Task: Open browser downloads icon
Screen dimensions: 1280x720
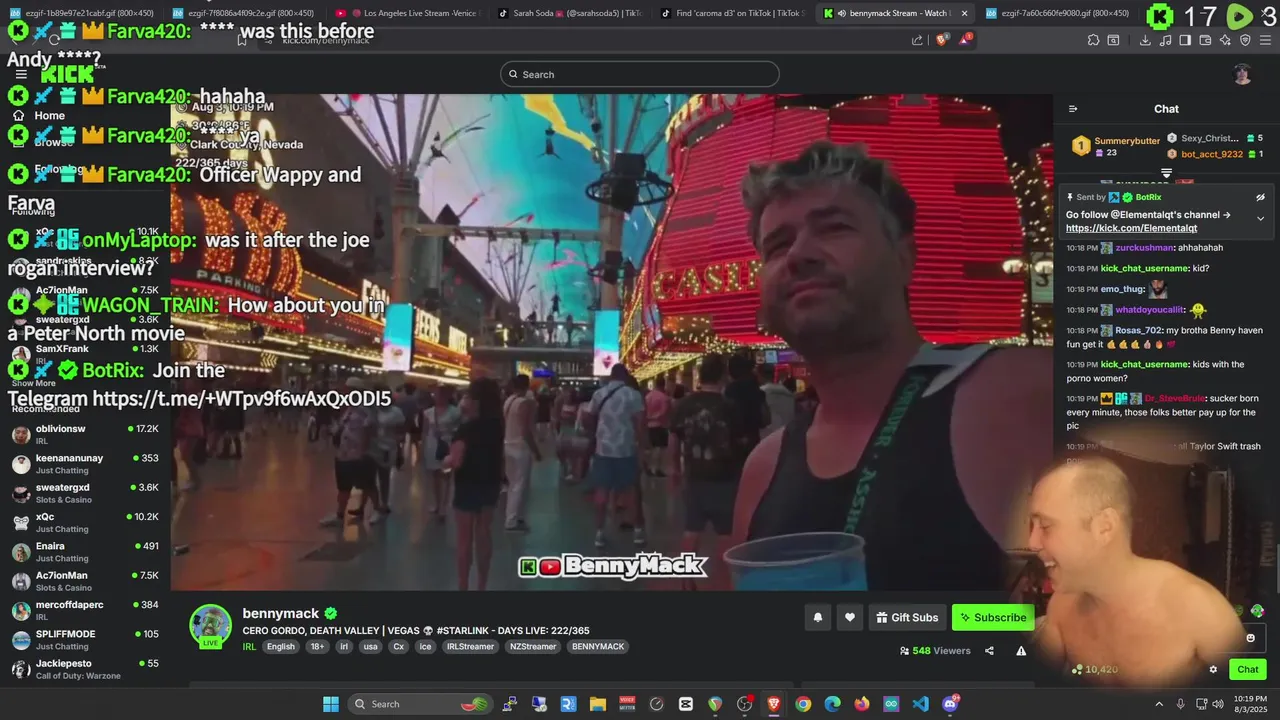Action: 1145,40
